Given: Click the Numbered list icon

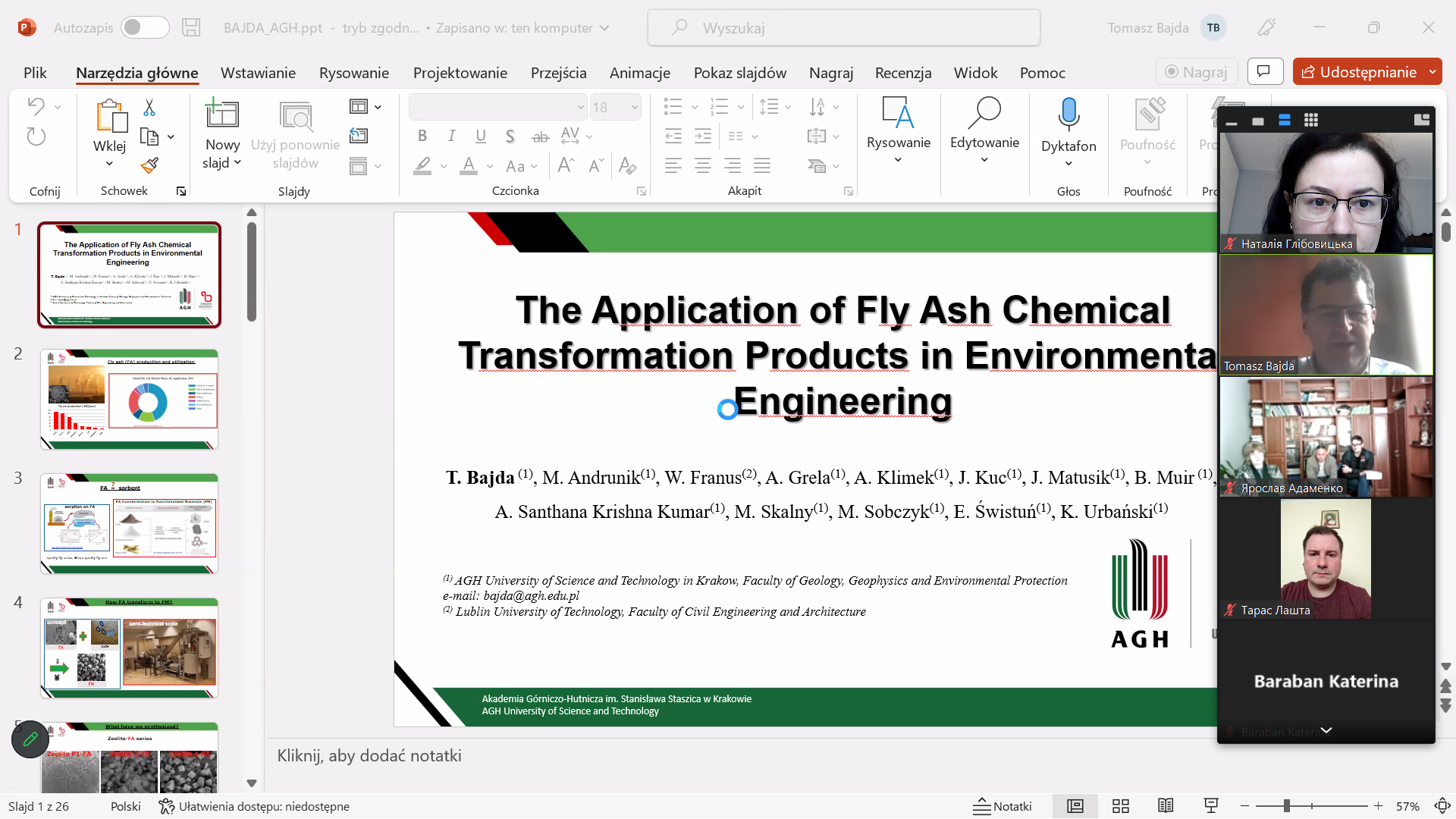Looking at the screenshot, I should coord(719,107).
